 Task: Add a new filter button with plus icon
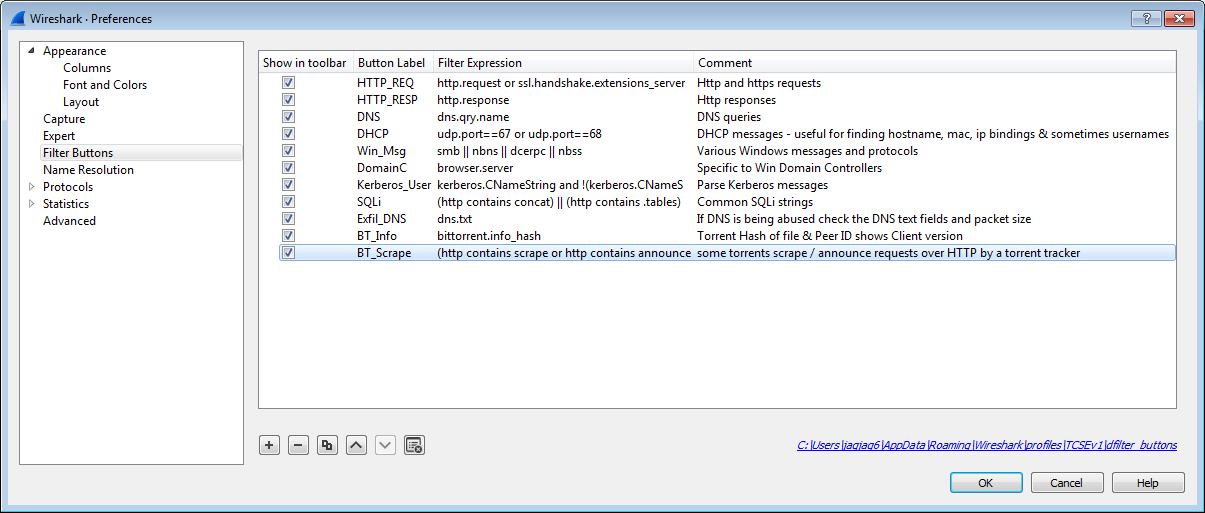point(269,445)
